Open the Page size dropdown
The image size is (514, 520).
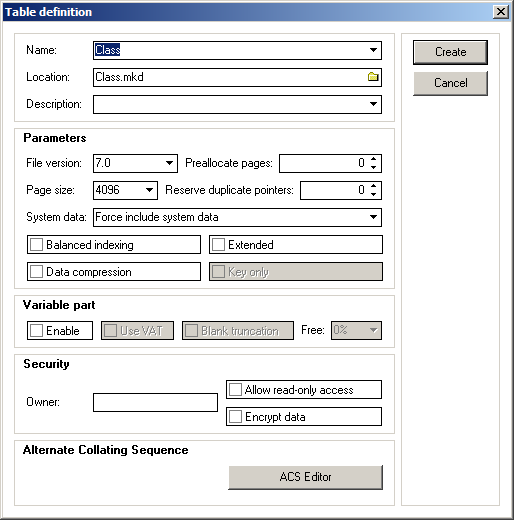[149, 190]
